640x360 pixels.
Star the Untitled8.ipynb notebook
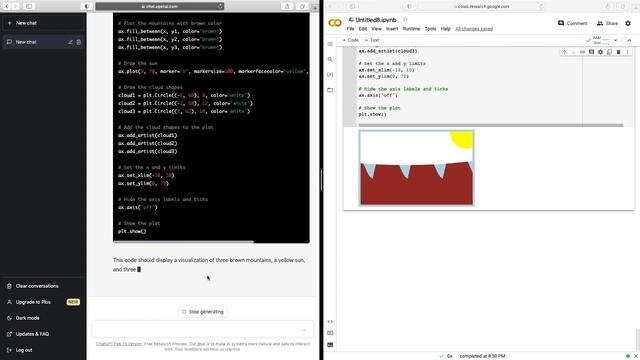405,20
